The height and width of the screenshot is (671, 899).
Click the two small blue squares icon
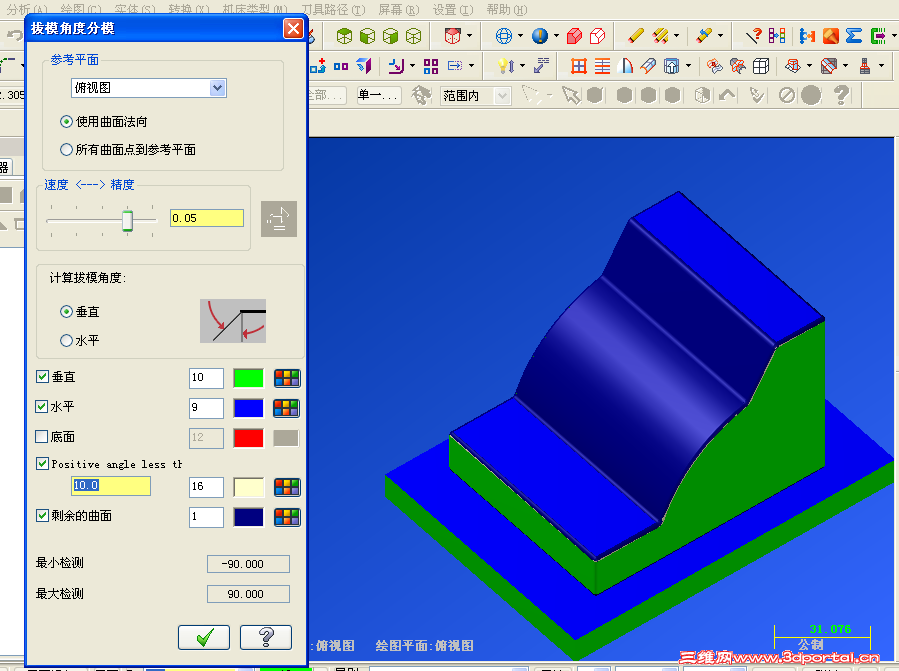[x=341, y=67]
